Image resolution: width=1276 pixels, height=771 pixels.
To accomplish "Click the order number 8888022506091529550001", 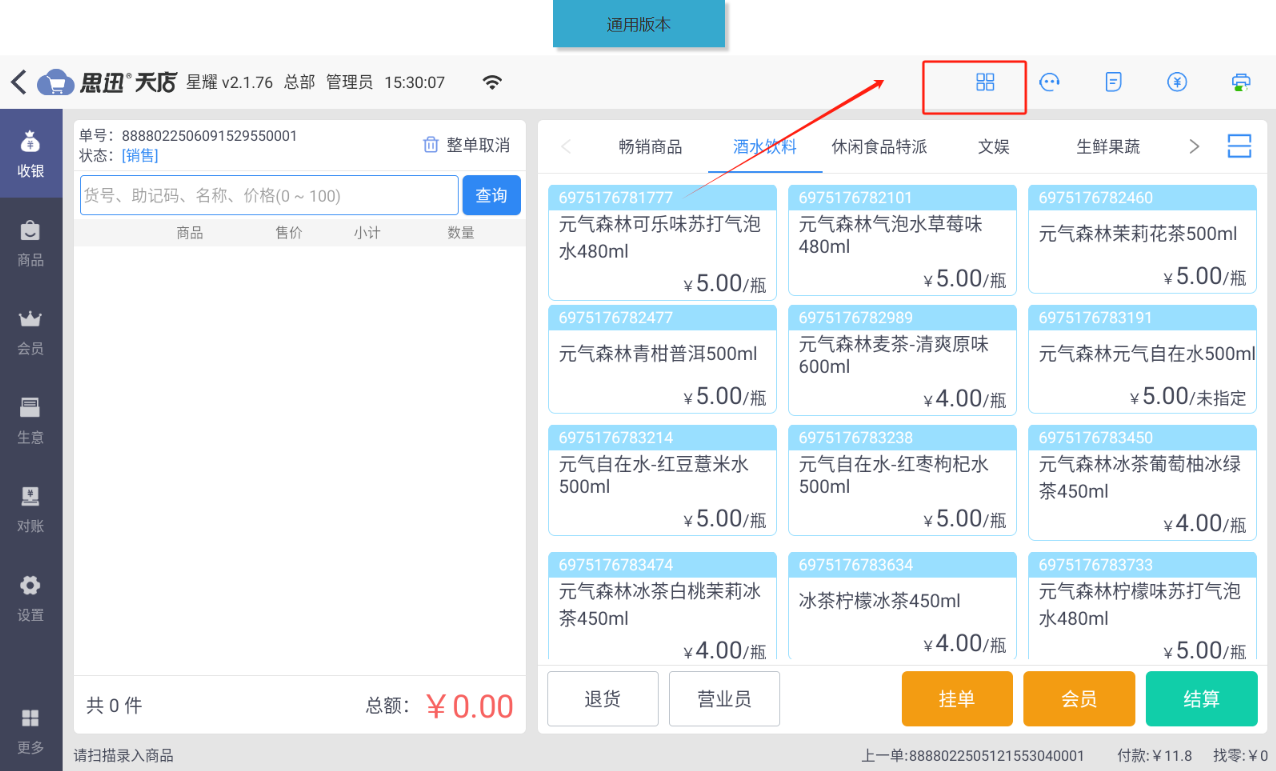I will 209,136.
